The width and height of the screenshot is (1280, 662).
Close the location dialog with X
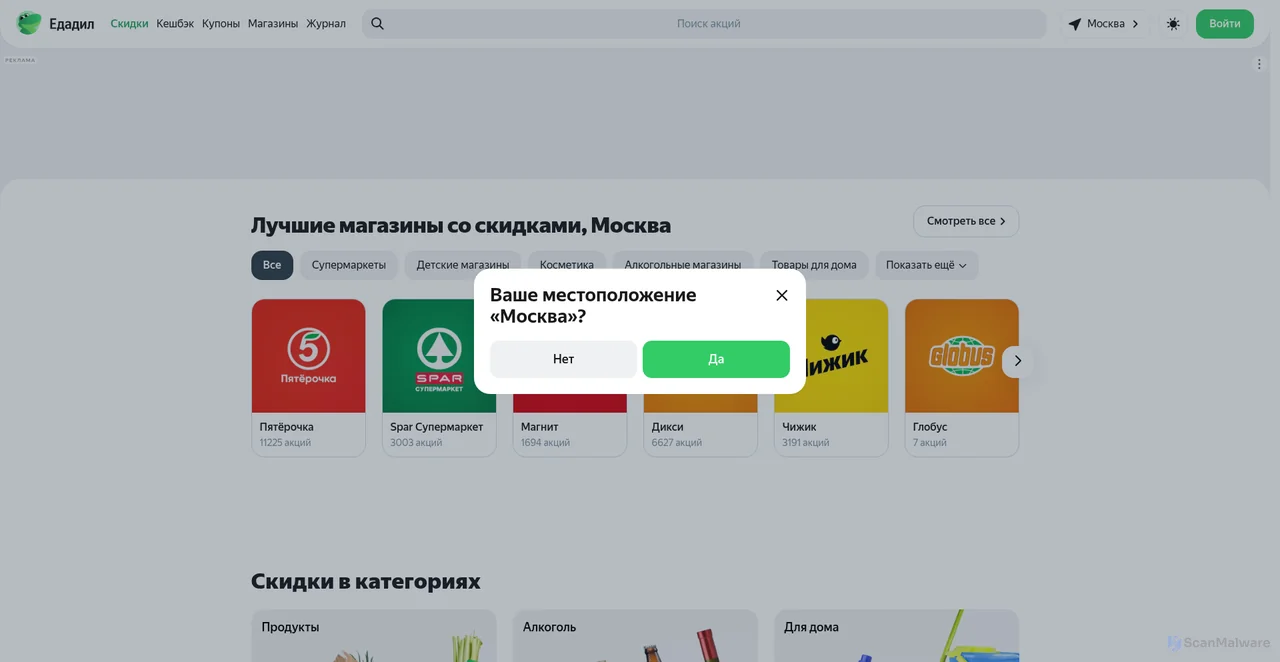tap(782, 295)
